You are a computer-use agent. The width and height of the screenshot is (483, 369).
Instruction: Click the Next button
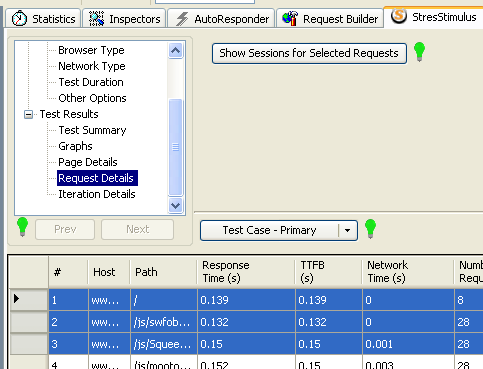(x=137, y=229)
